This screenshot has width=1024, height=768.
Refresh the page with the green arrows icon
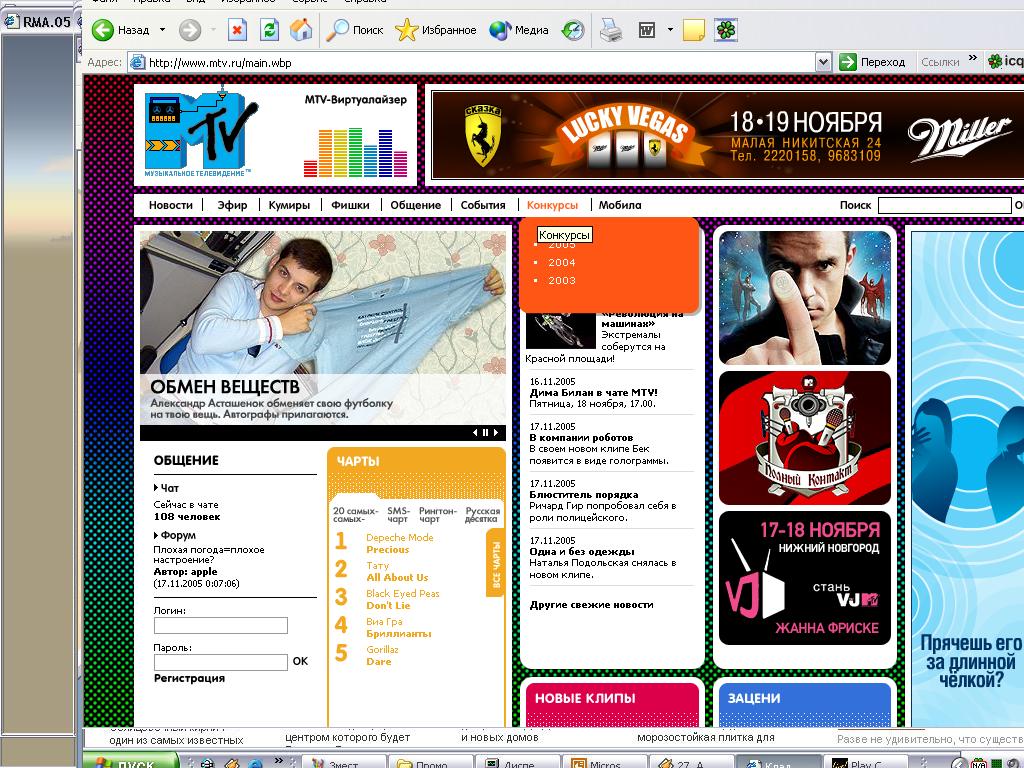click(269, 30)
